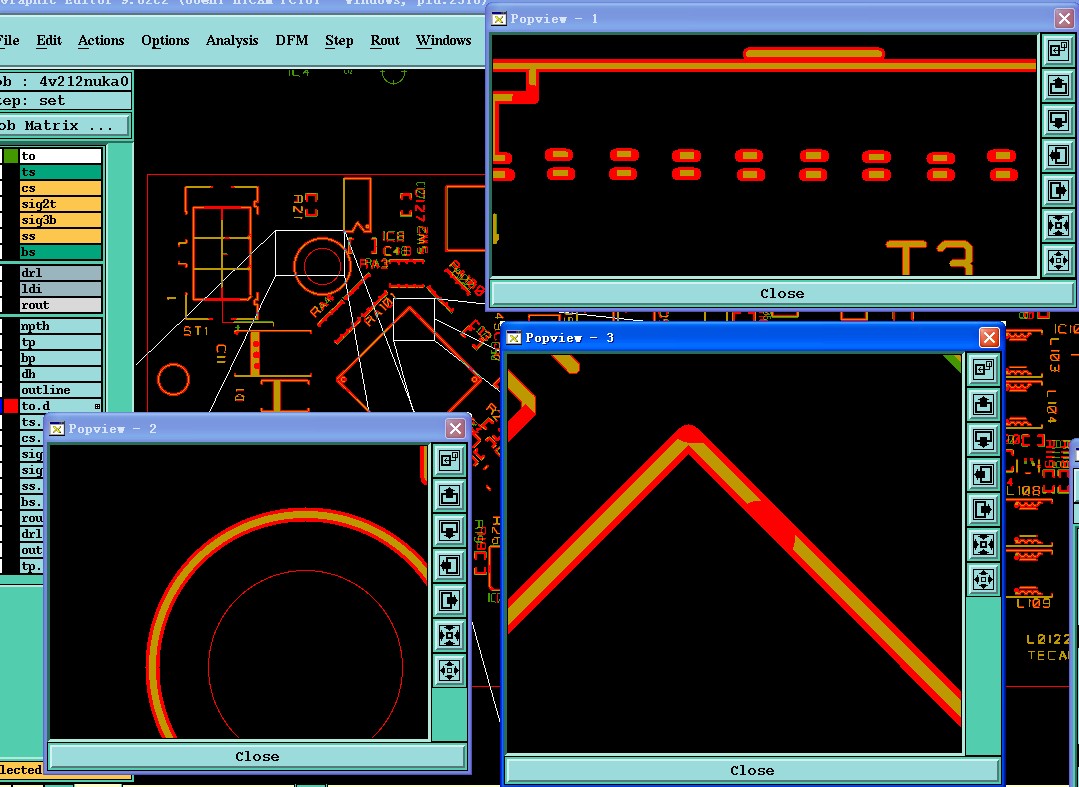Open the Edit menu

click(49, 41)
